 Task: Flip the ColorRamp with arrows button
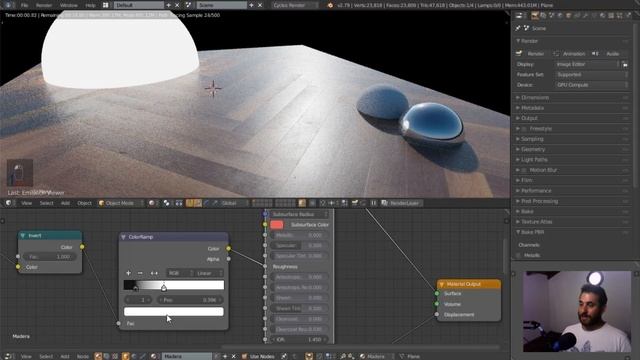click(154, 273)
